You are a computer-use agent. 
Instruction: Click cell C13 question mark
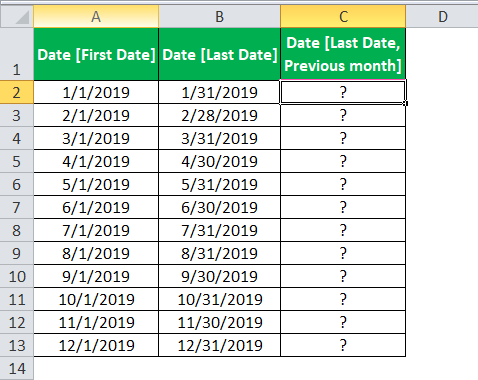343,345
